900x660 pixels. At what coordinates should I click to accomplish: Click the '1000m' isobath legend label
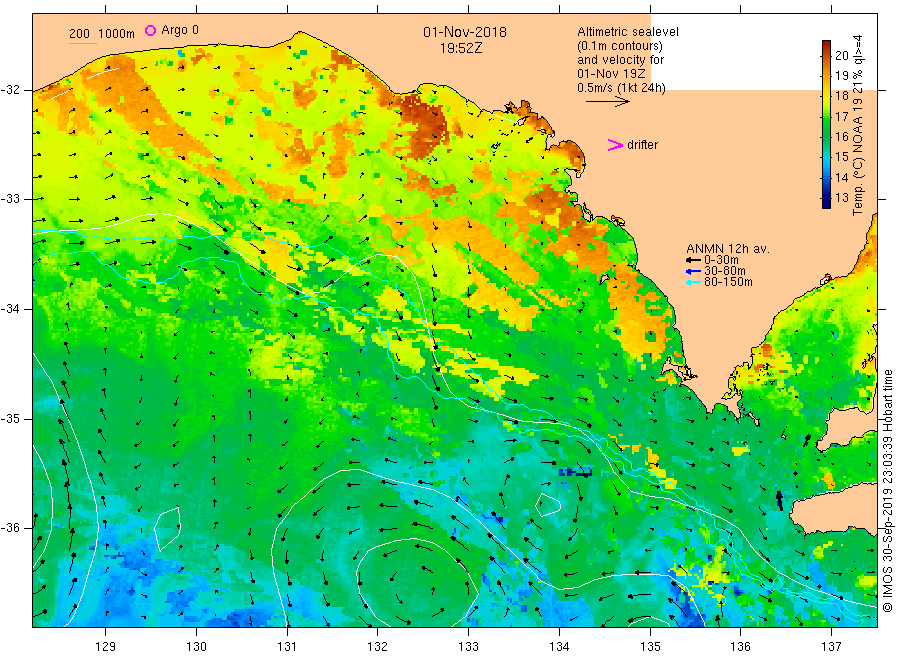coord(117,33)
